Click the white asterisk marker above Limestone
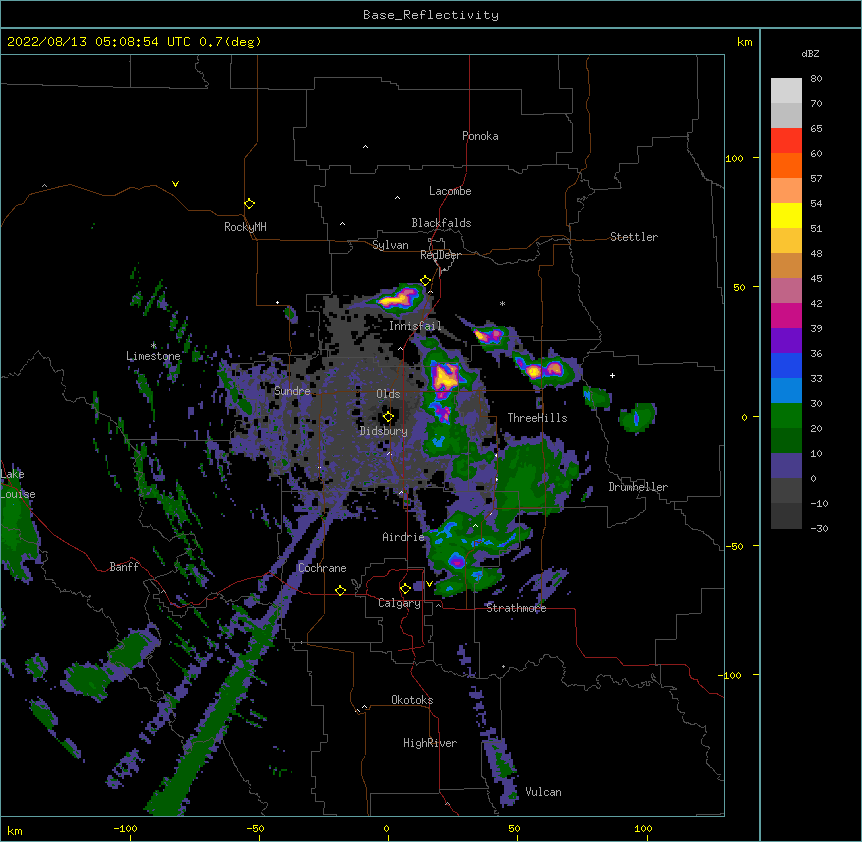Viewport: 862px width, 842px height. [x=153, y=345]
